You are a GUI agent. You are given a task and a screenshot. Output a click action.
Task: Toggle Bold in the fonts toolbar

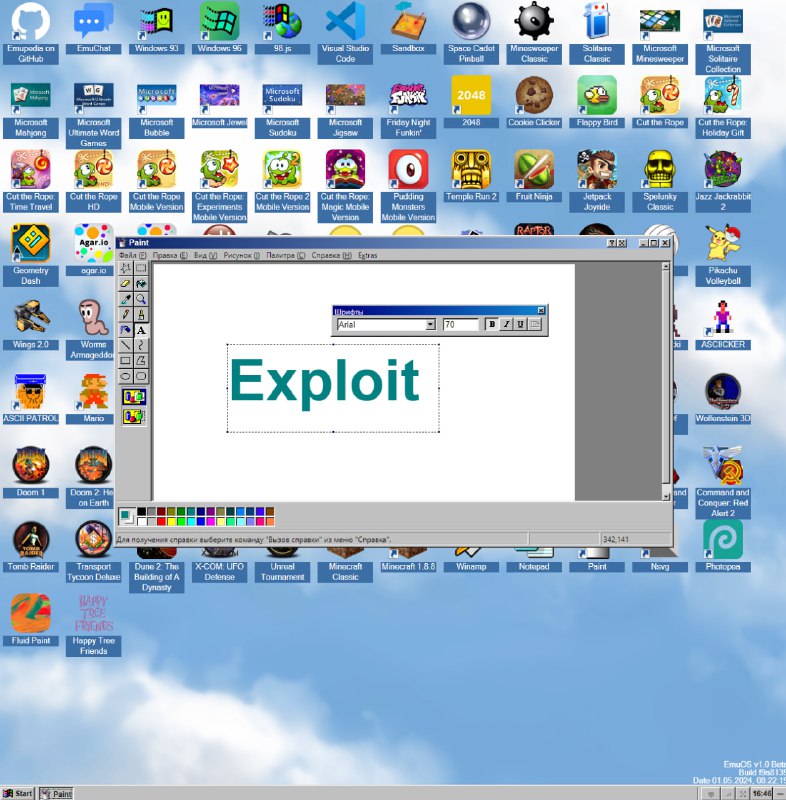[491, 325]
